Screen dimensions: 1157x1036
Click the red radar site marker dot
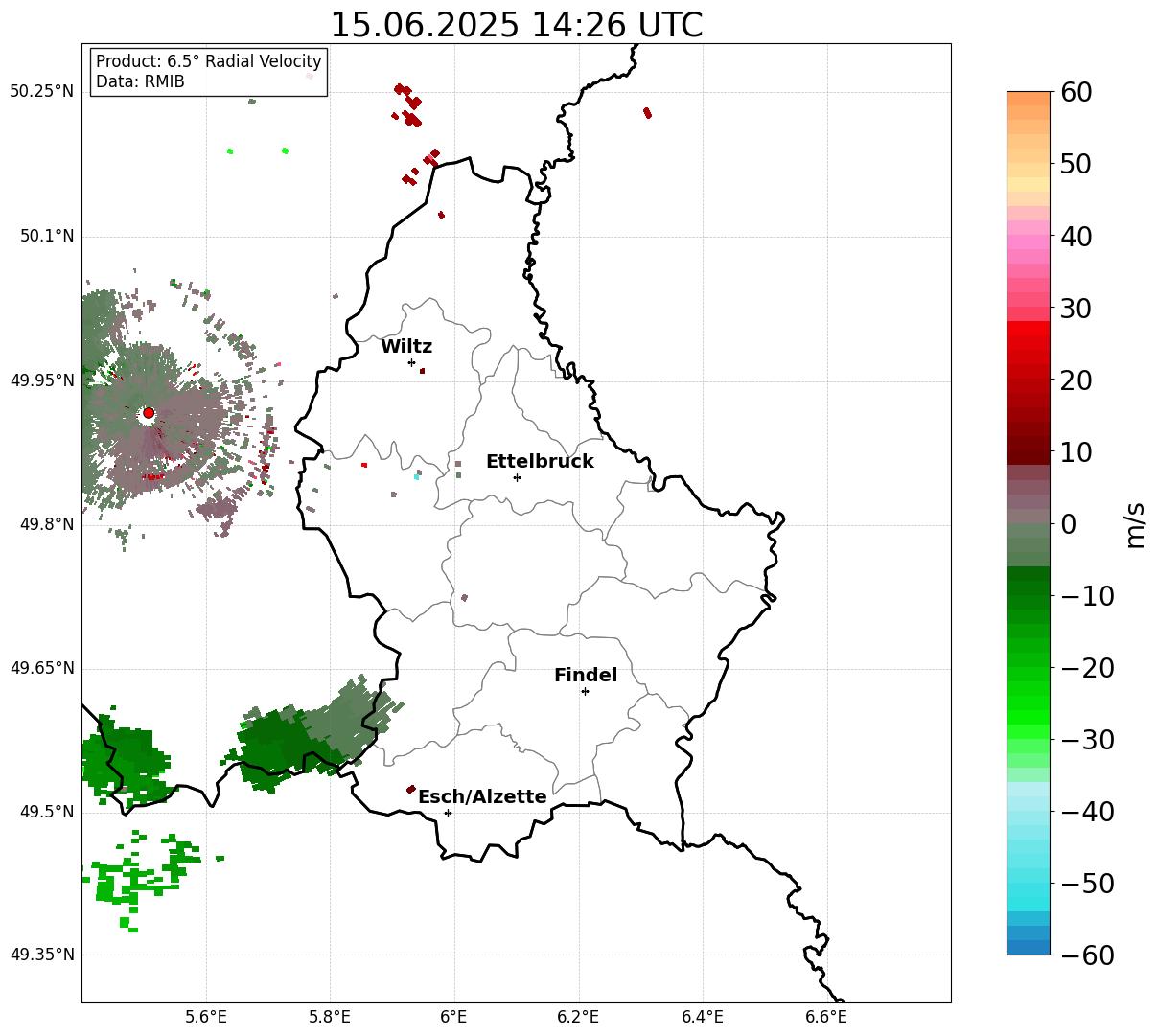[x=149, y=413]
